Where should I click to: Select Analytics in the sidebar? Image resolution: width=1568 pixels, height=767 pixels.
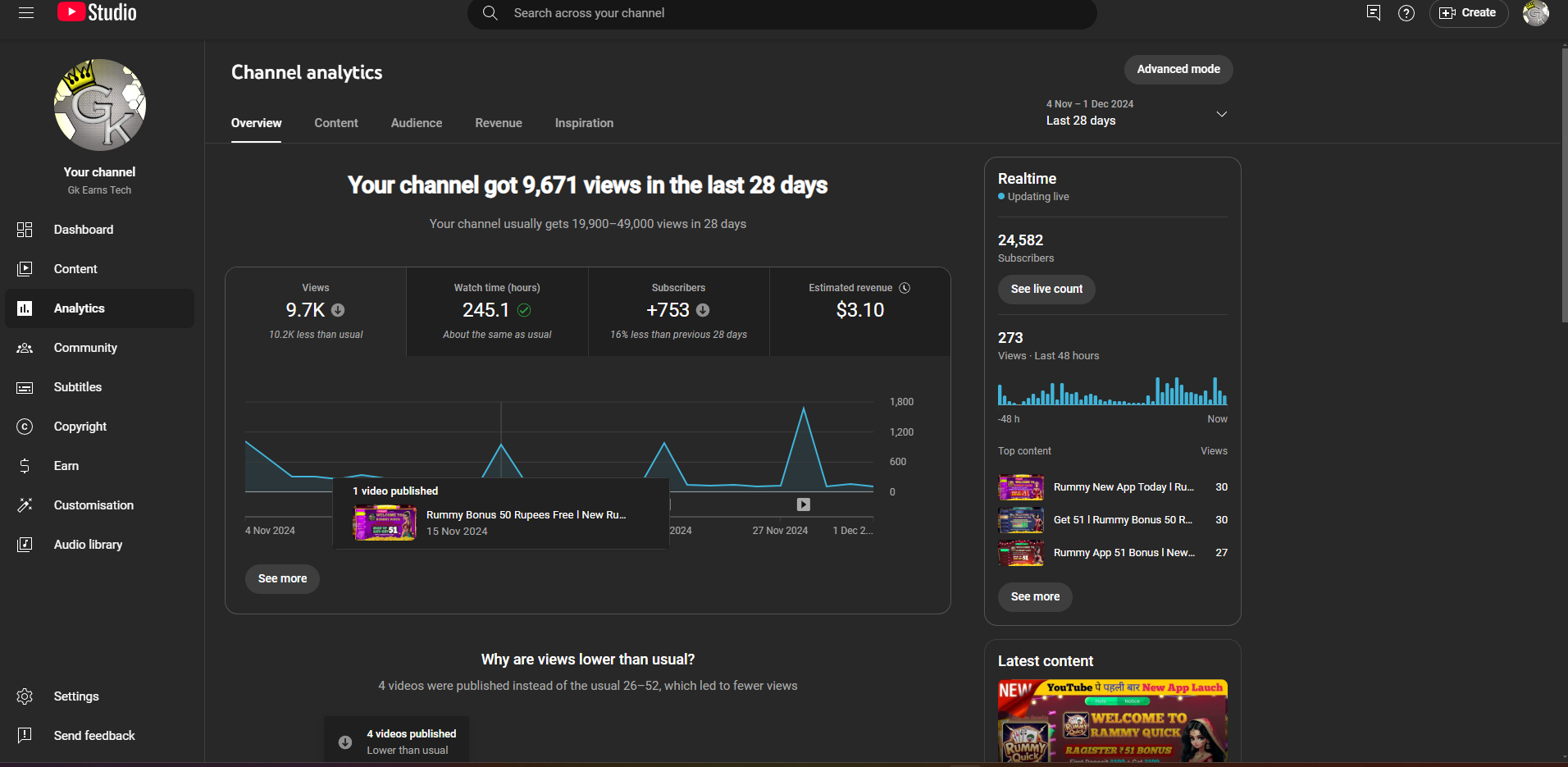(x=100, y=308)
